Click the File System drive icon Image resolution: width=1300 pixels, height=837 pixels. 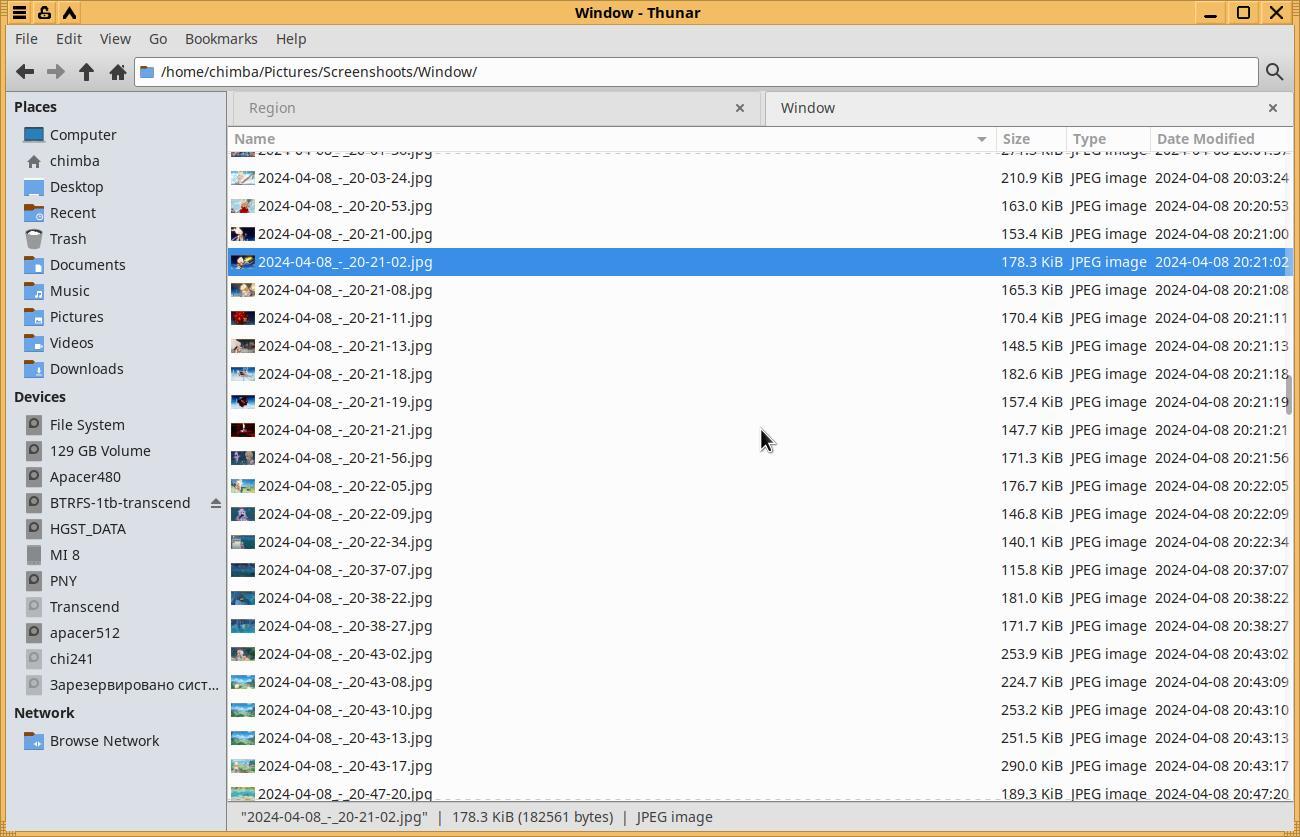point(34,425)
